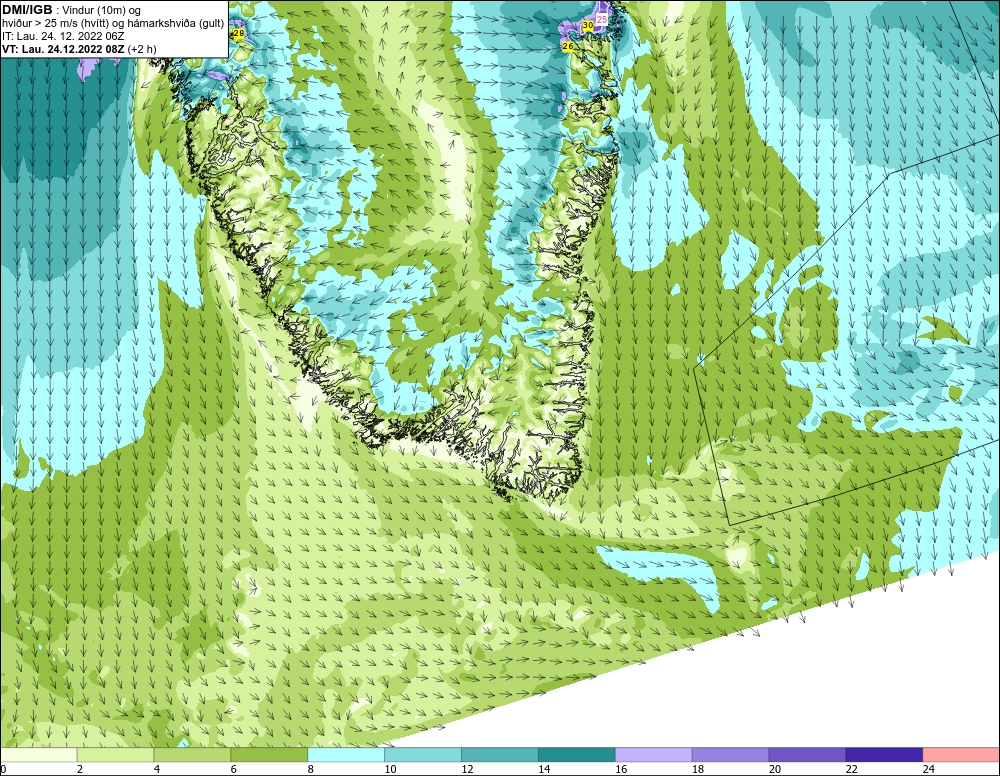The image size is (1000, 776).
Task: Click the 6–8 m/s darker green legend swatch
Action: pyautogui.click(x=269, y=756)
